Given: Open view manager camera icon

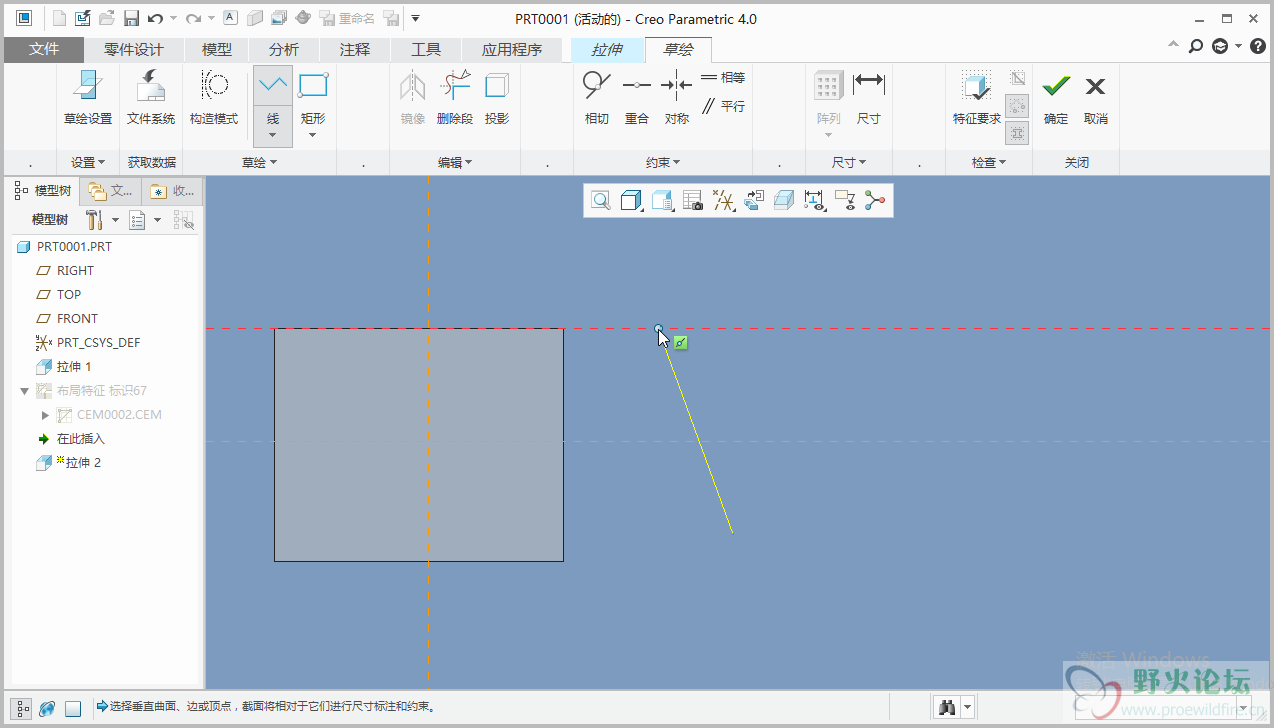Looking at the screenshot, I should [x=693, y=201].
